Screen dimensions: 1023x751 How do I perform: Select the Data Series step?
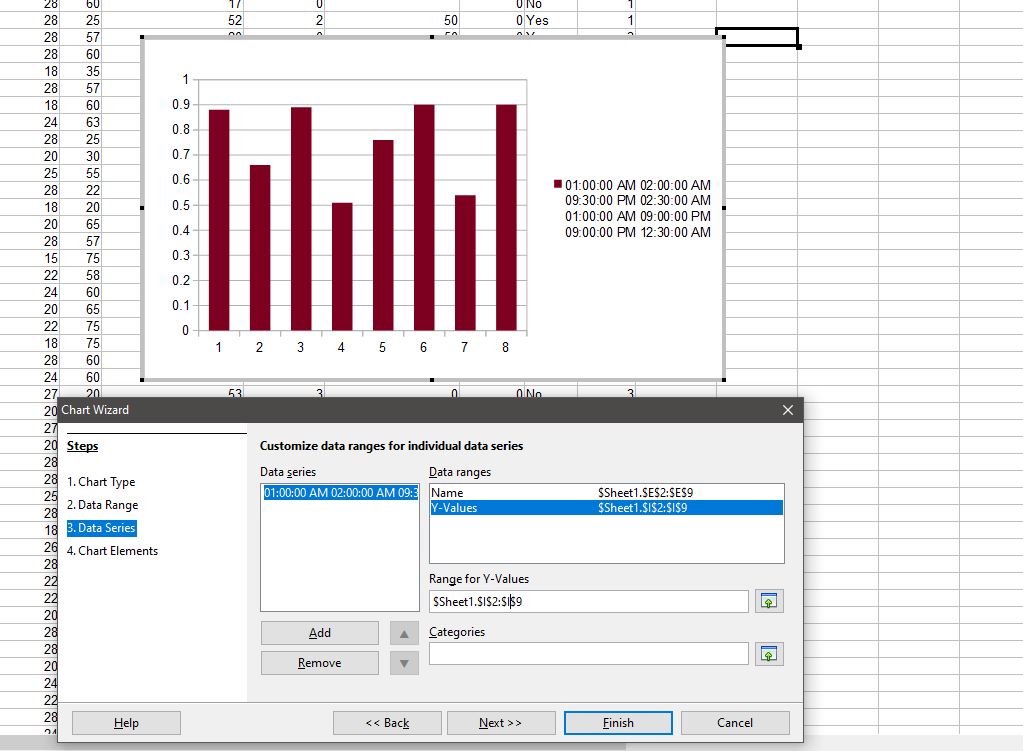coord(101,528)
